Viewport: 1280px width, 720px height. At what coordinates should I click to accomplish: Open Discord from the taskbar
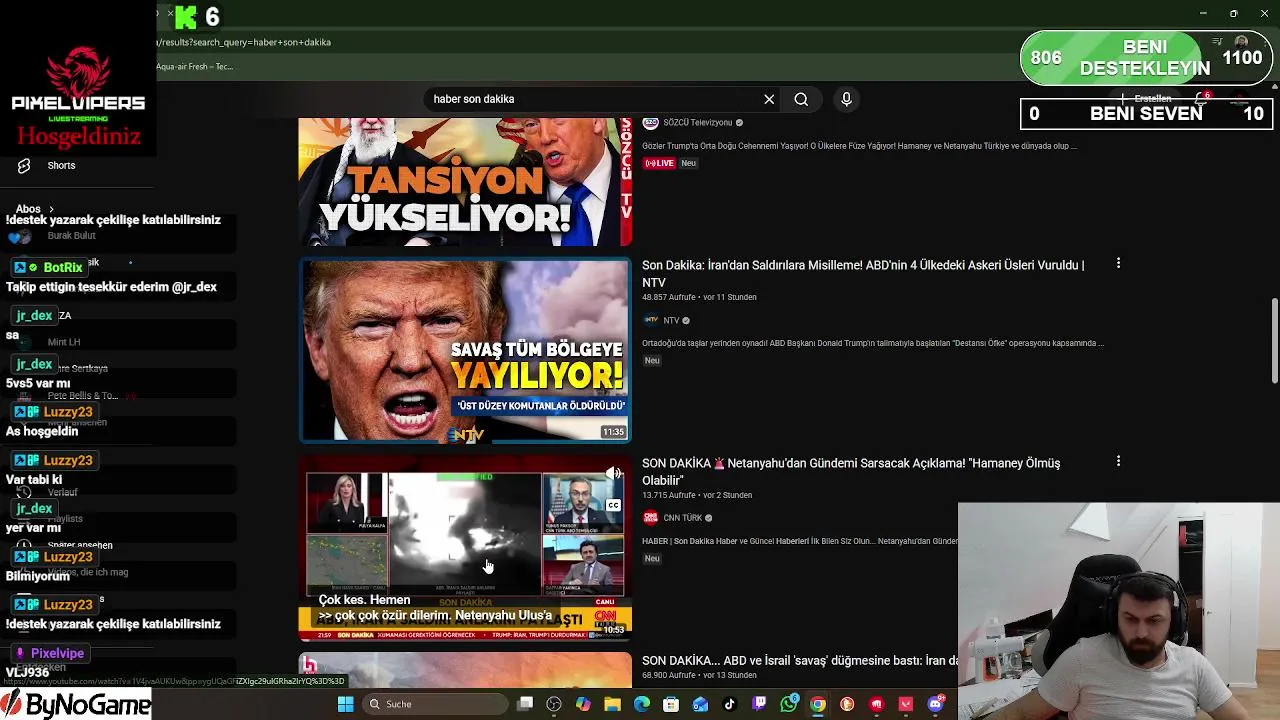[935, 704]
